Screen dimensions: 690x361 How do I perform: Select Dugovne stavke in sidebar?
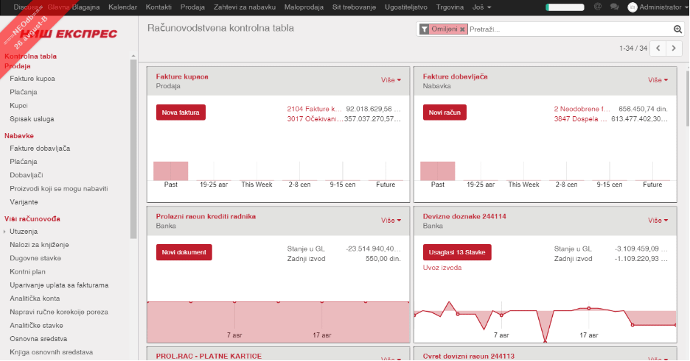pos(35,258)
